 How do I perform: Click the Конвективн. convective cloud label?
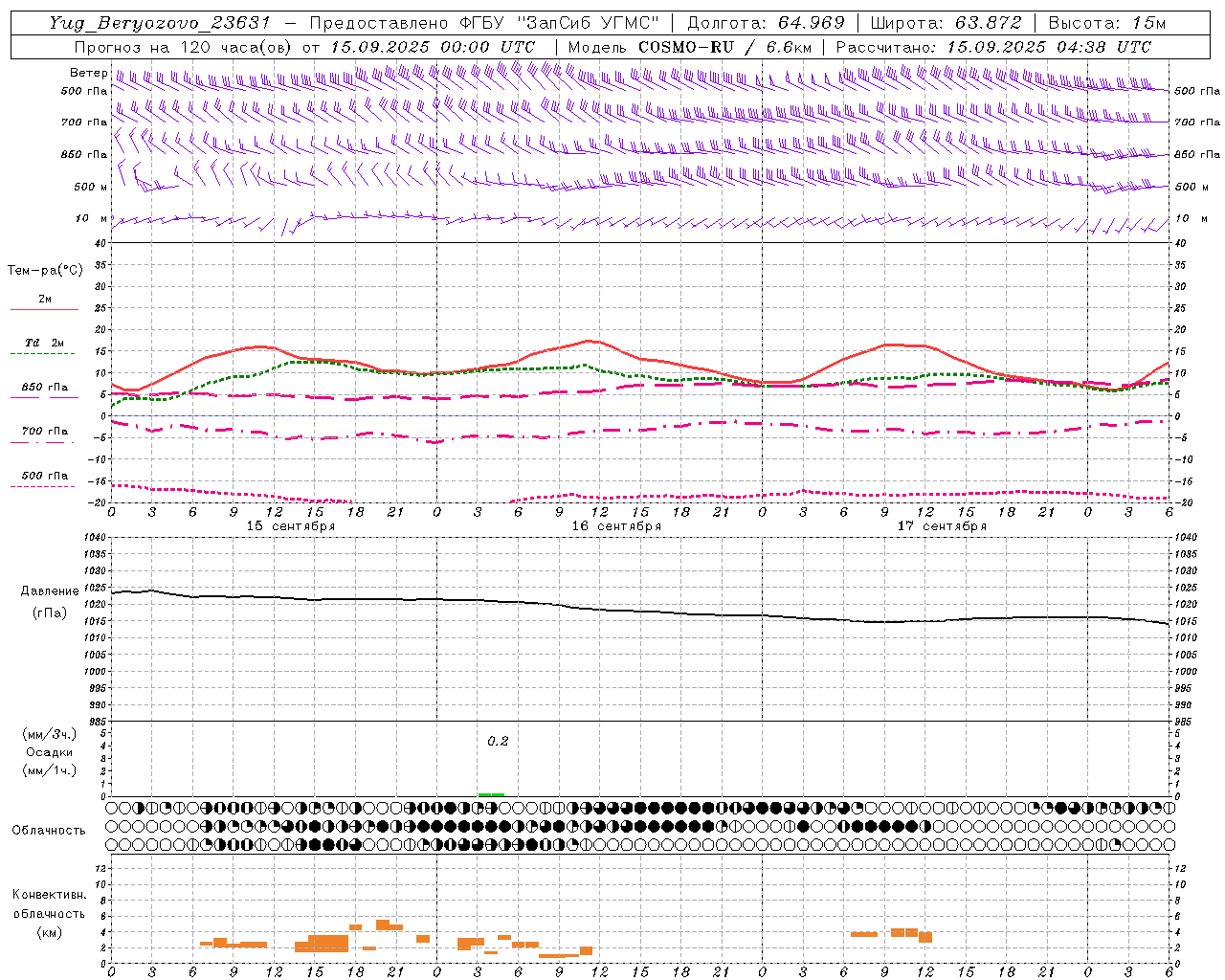click(49, 895)
